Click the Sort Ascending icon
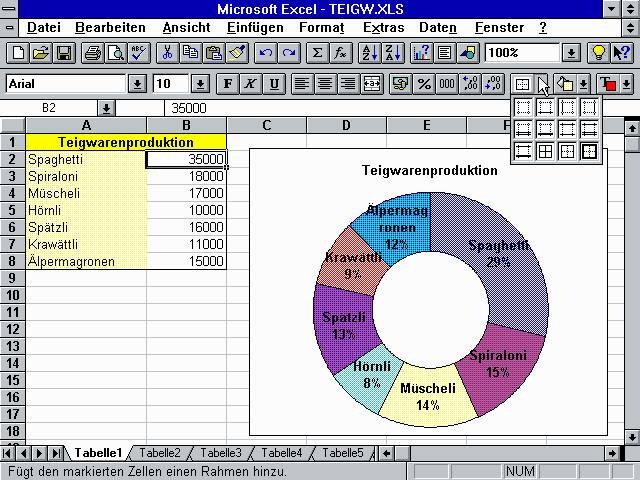This screenshot has height=480, width=640. click(x=369, y=53)
